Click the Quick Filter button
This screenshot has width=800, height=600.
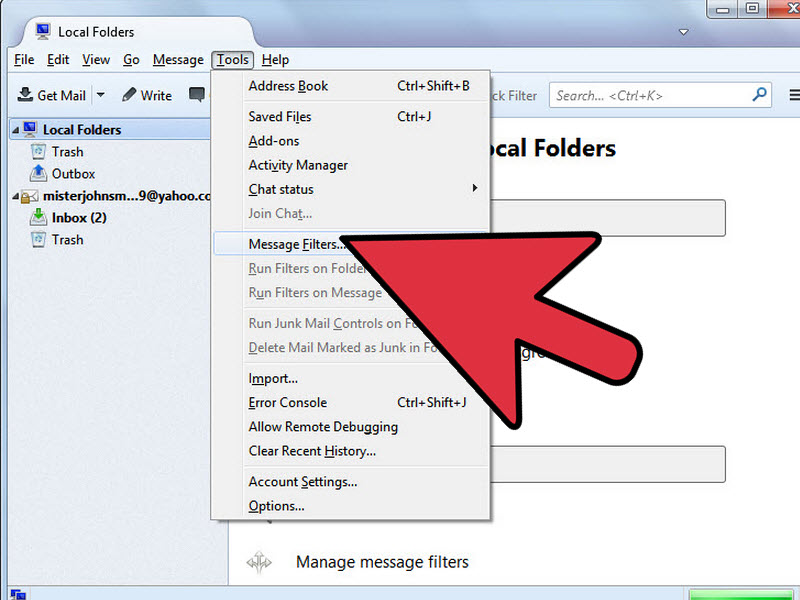pos(514,95)
